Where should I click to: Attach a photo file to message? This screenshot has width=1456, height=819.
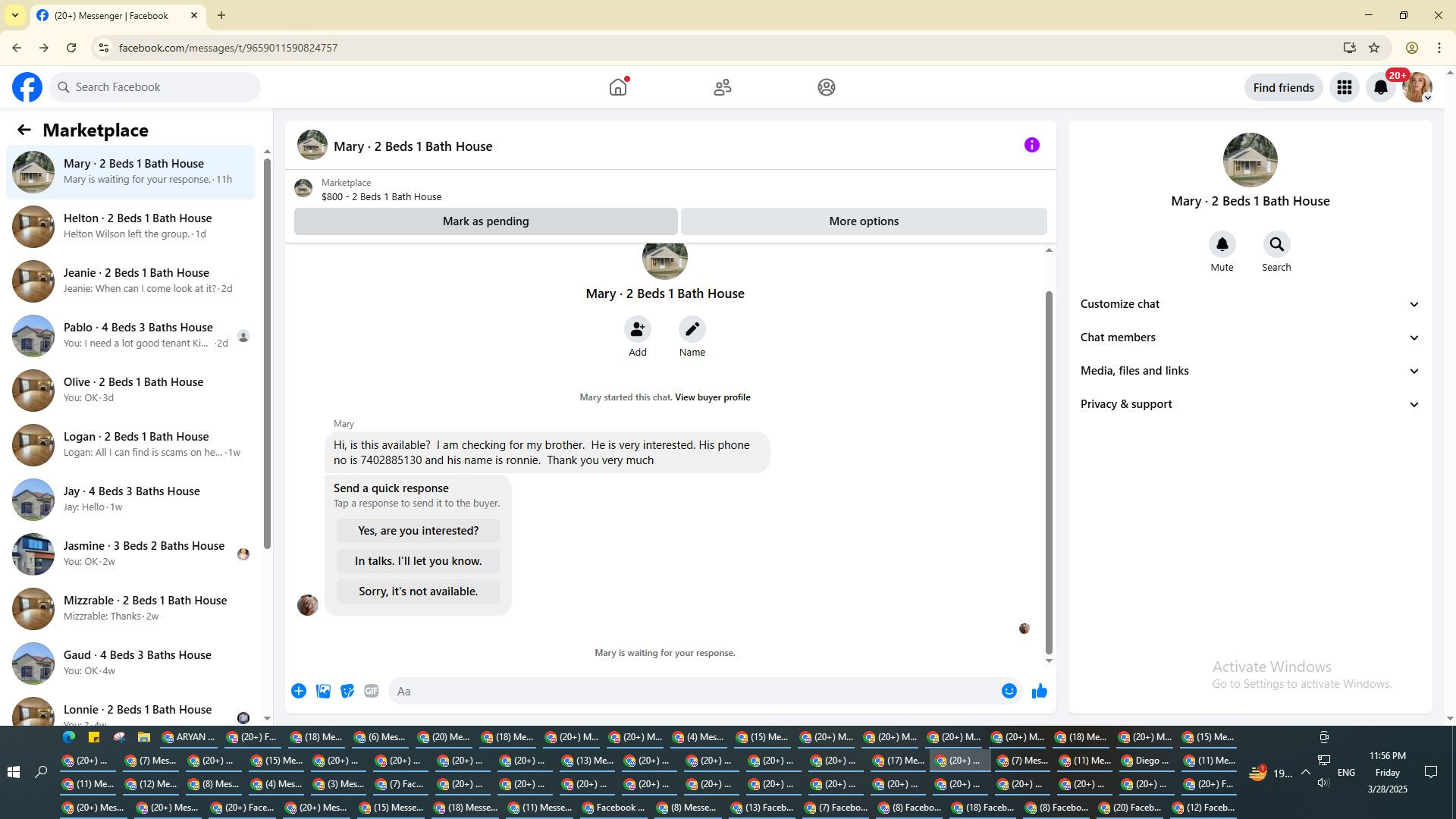[x=323, y=691]
